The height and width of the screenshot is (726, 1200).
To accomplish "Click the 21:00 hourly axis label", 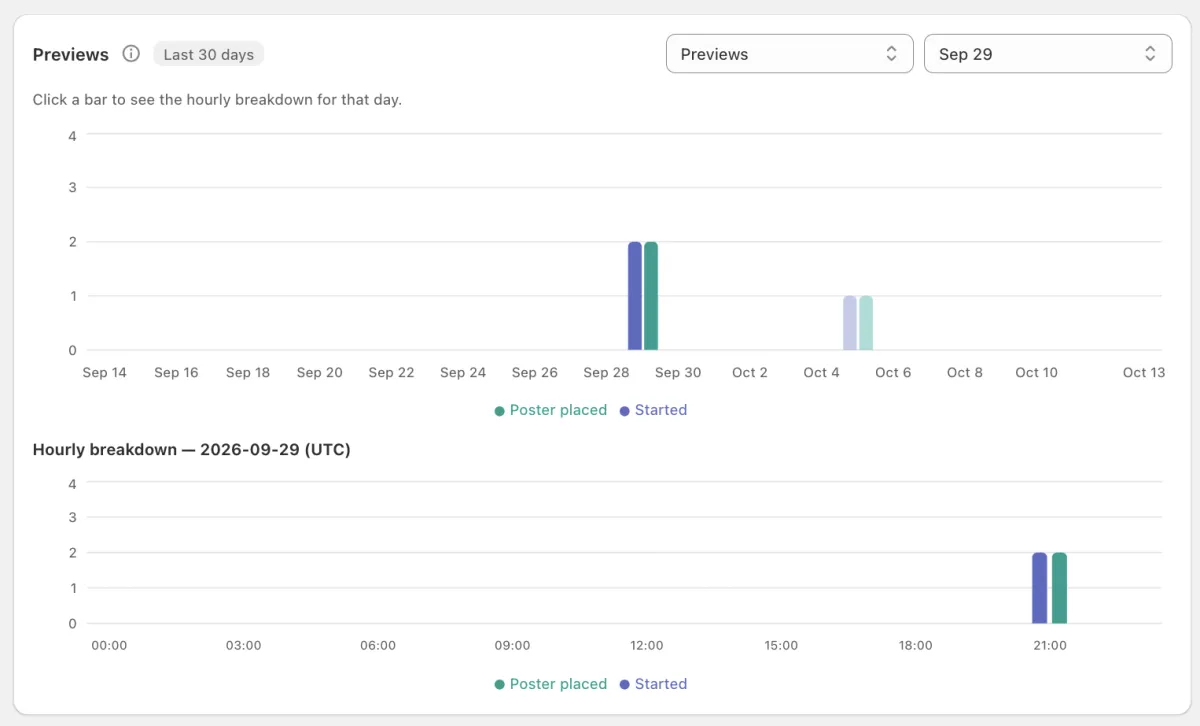I will [1049, 645].
